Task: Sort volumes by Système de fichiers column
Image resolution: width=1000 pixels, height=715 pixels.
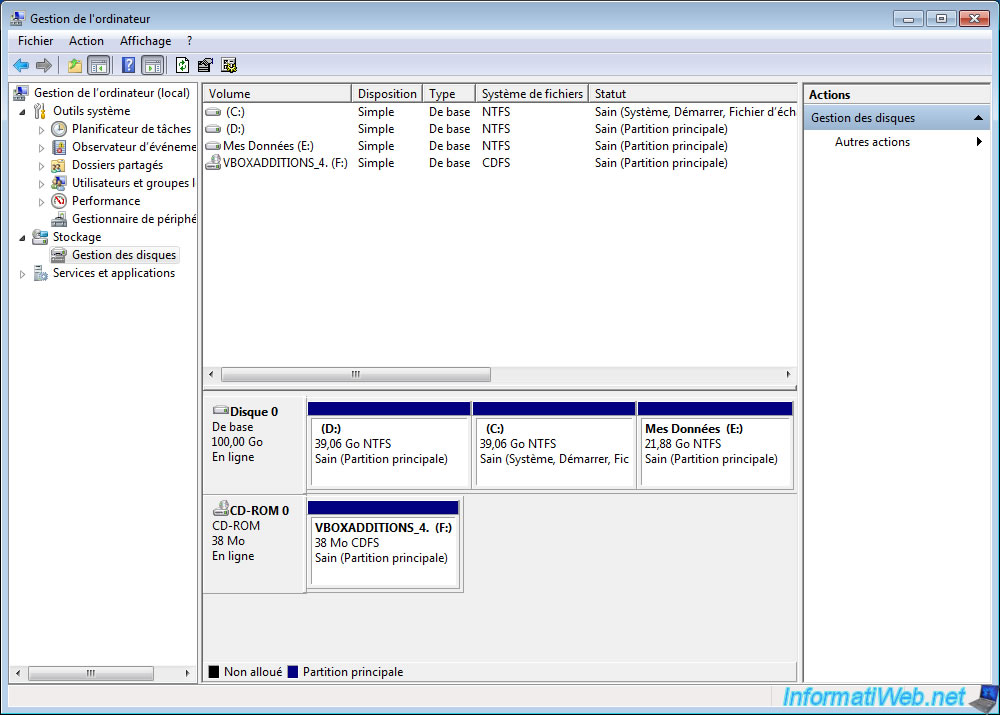Action: [x=531, y=94]
